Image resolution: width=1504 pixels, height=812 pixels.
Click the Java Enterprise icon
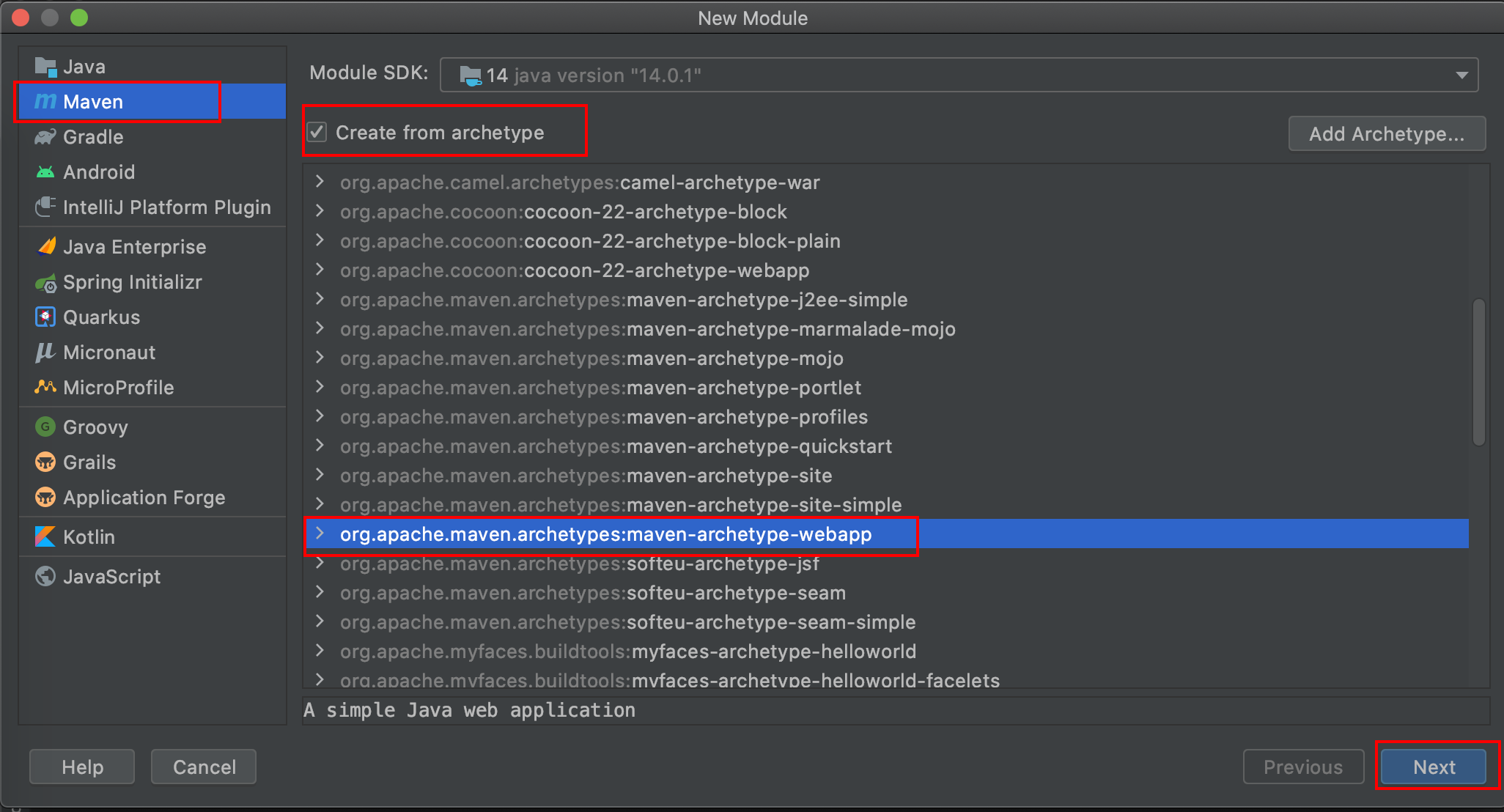coord(45,247)
